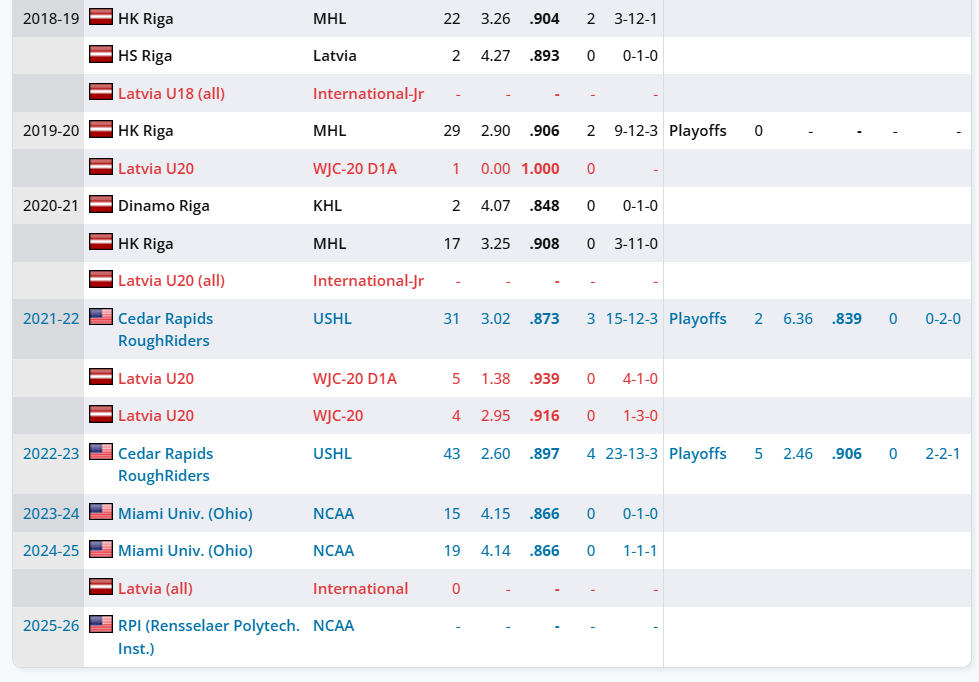The width and height of the screenshot is (979, 682).
Task: Click US flag beside RPI row
Action: click(x=101, y=624)
